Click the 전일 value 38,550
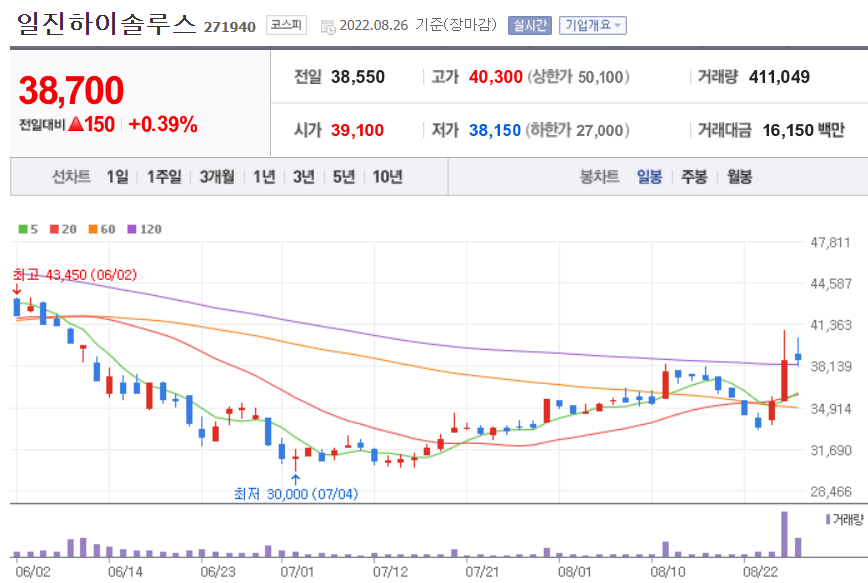Screen dimensions: 868x583 pyautogui.click(x=358, y=77)
